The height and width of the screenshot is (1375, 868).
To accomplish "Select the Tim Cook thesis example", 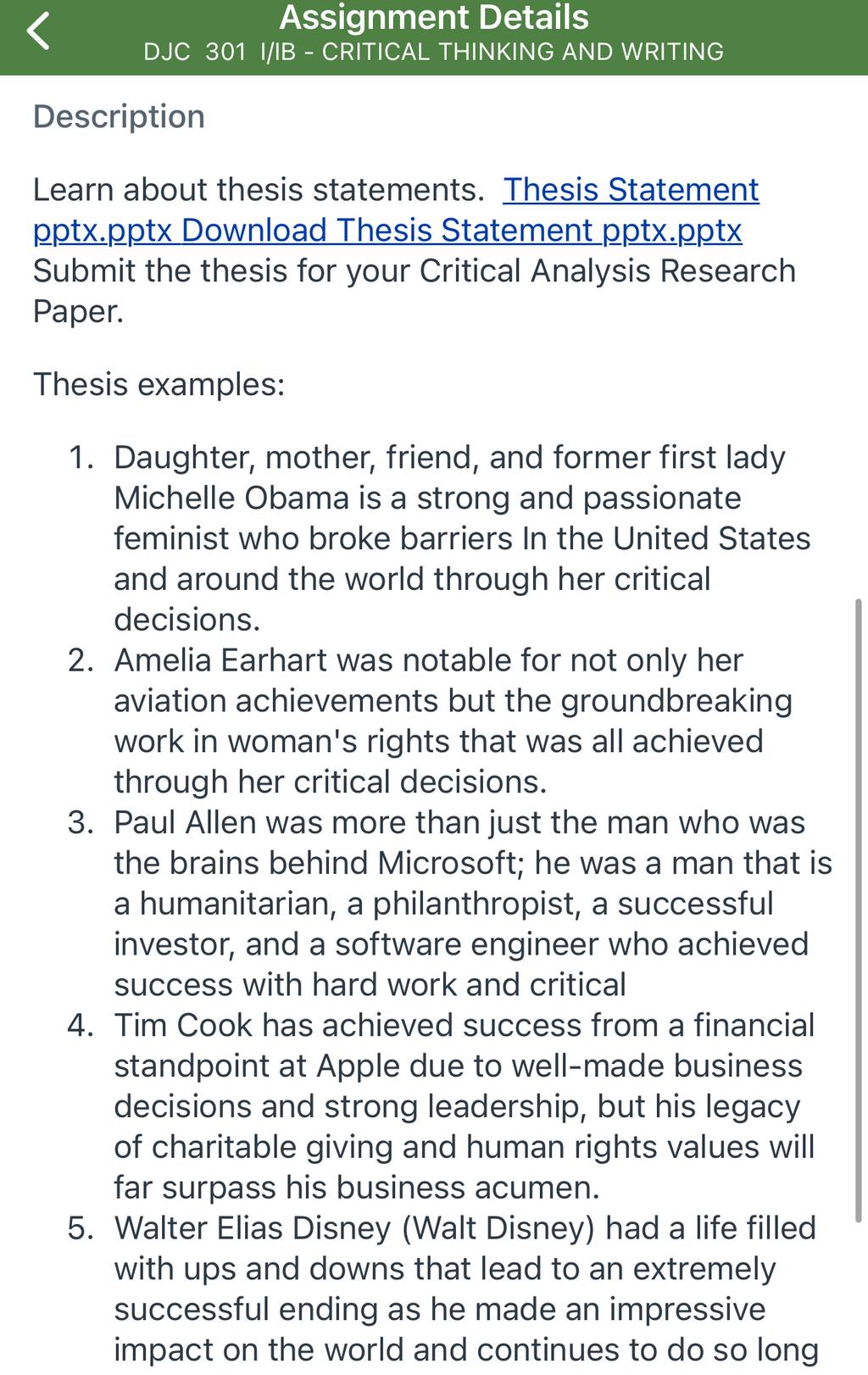I will pyautogui.click(x=465, y=1106).
